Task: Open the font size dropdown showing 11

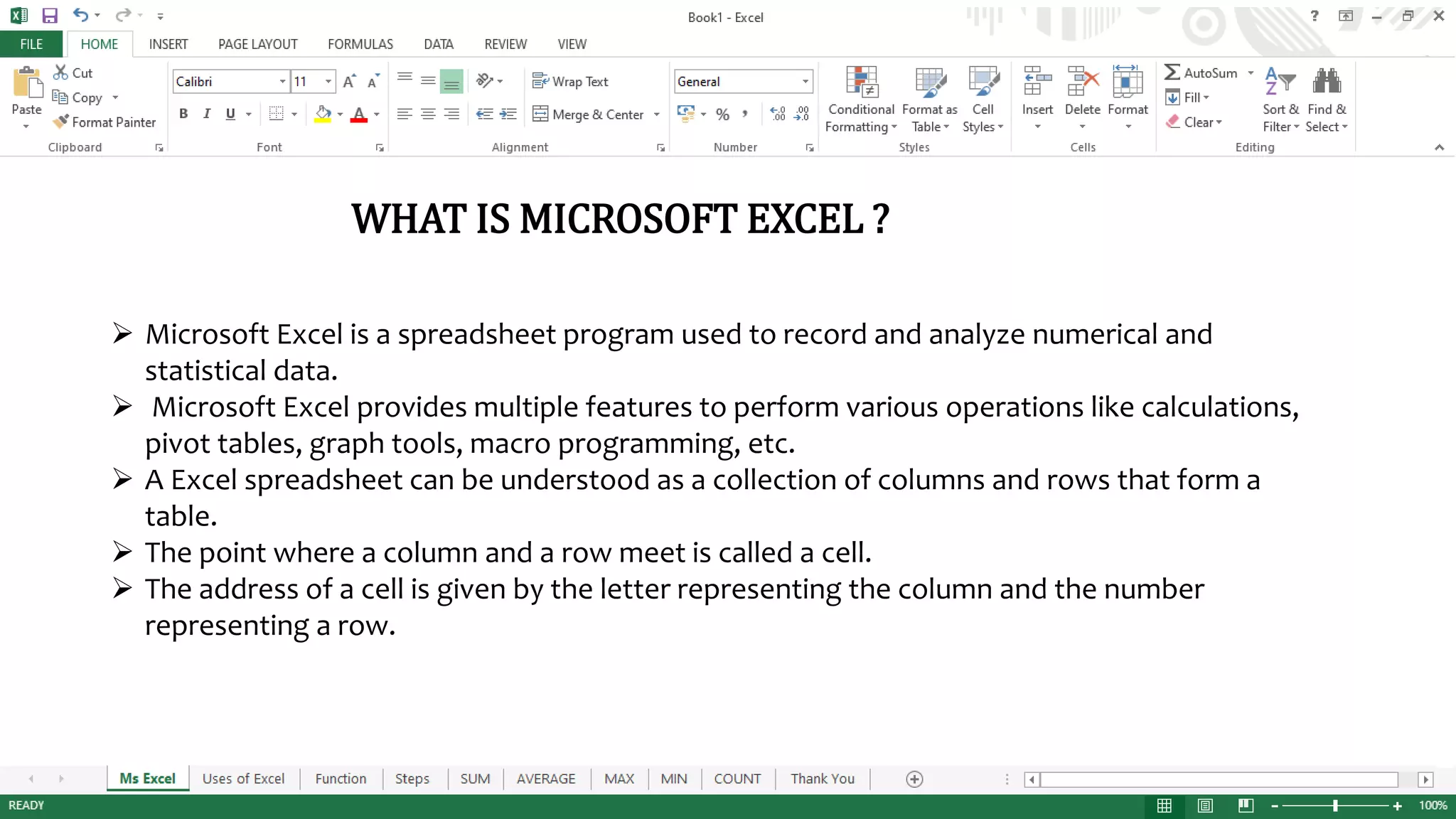Action: point(328,81)
